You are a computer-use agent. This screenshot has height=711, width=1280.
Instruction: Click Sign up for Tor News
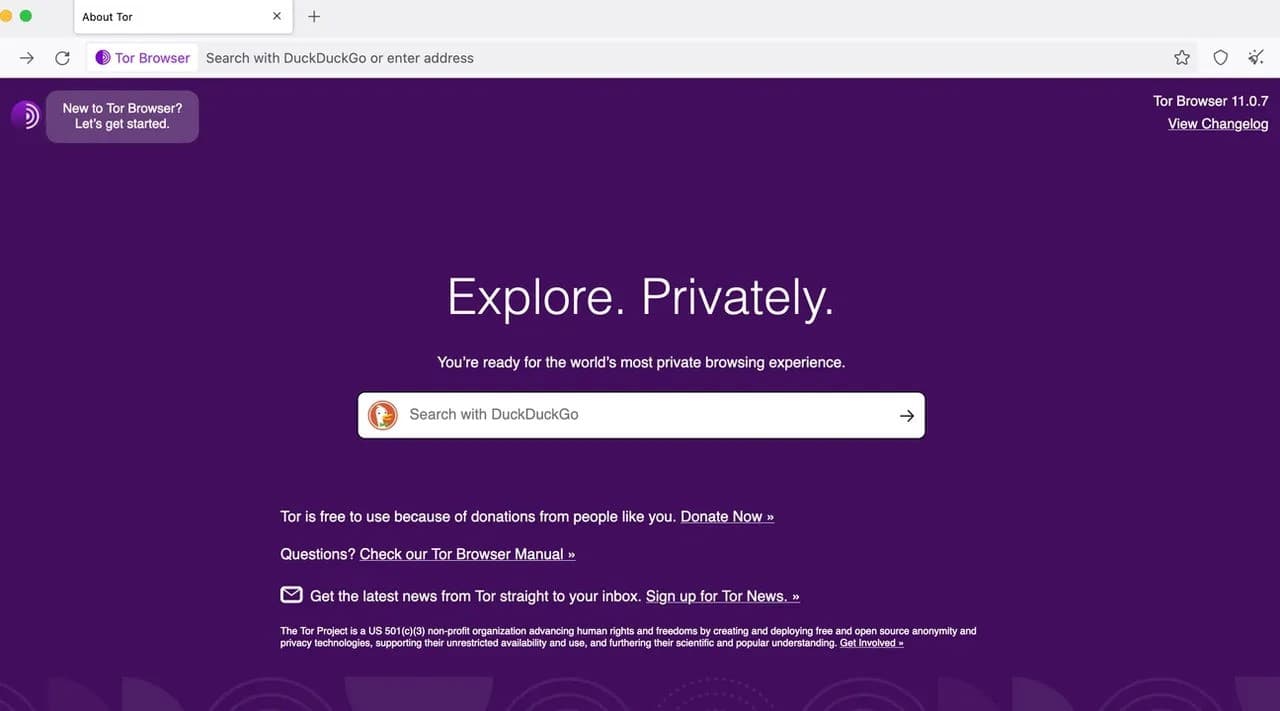722,596
